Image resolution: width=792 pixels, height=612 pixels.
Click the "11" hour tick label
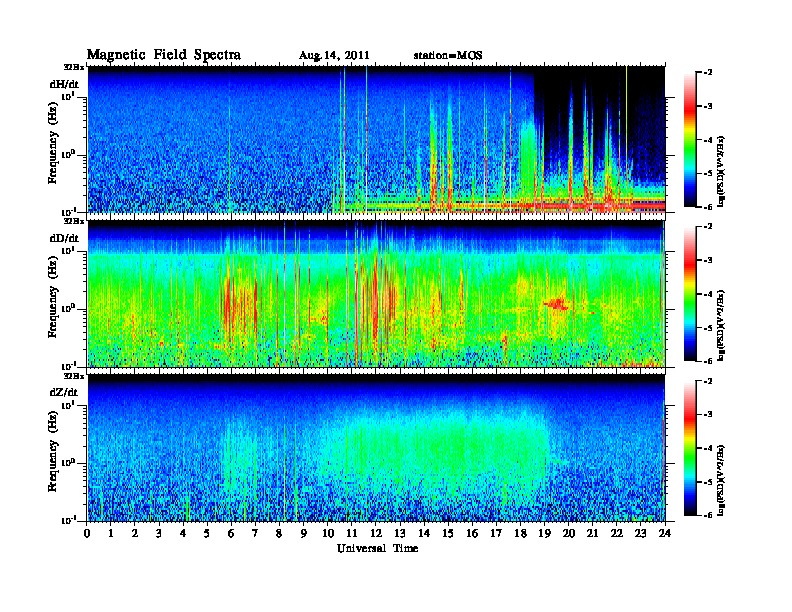(352, 534)
